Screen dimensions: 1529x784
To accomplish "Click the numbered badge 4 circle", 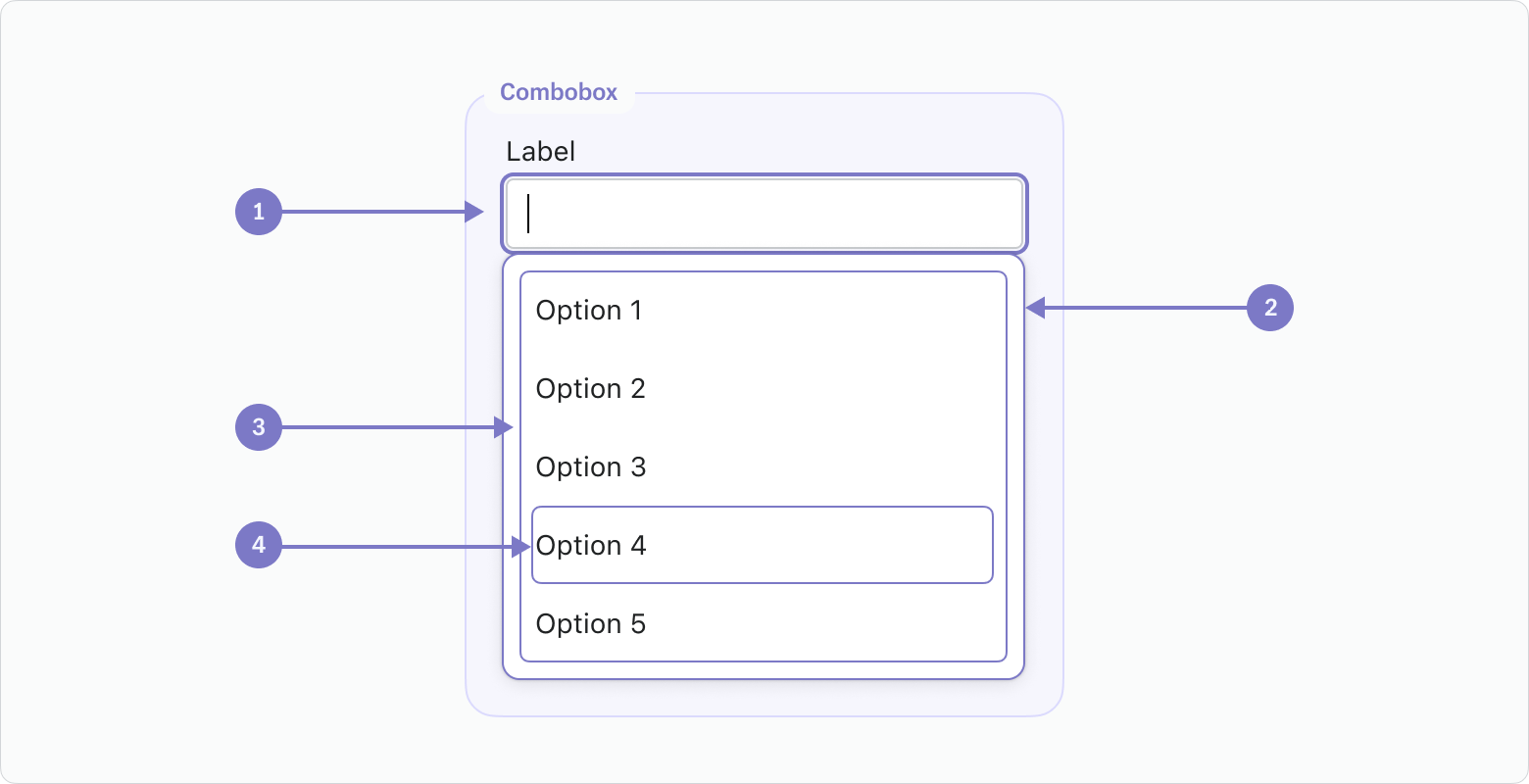I will pos(259,545).
